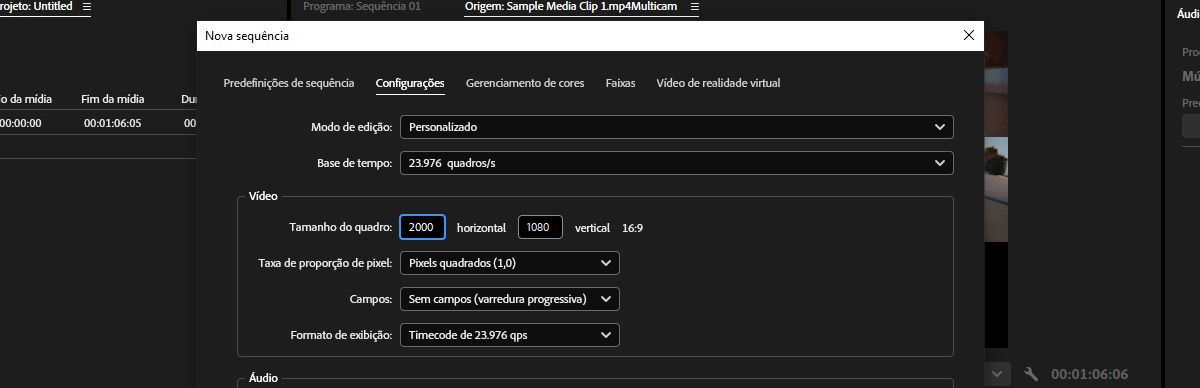Close the Nova sequência dialog
The width and height of the screenshot is (1200, 388).
tap(967, 35)
